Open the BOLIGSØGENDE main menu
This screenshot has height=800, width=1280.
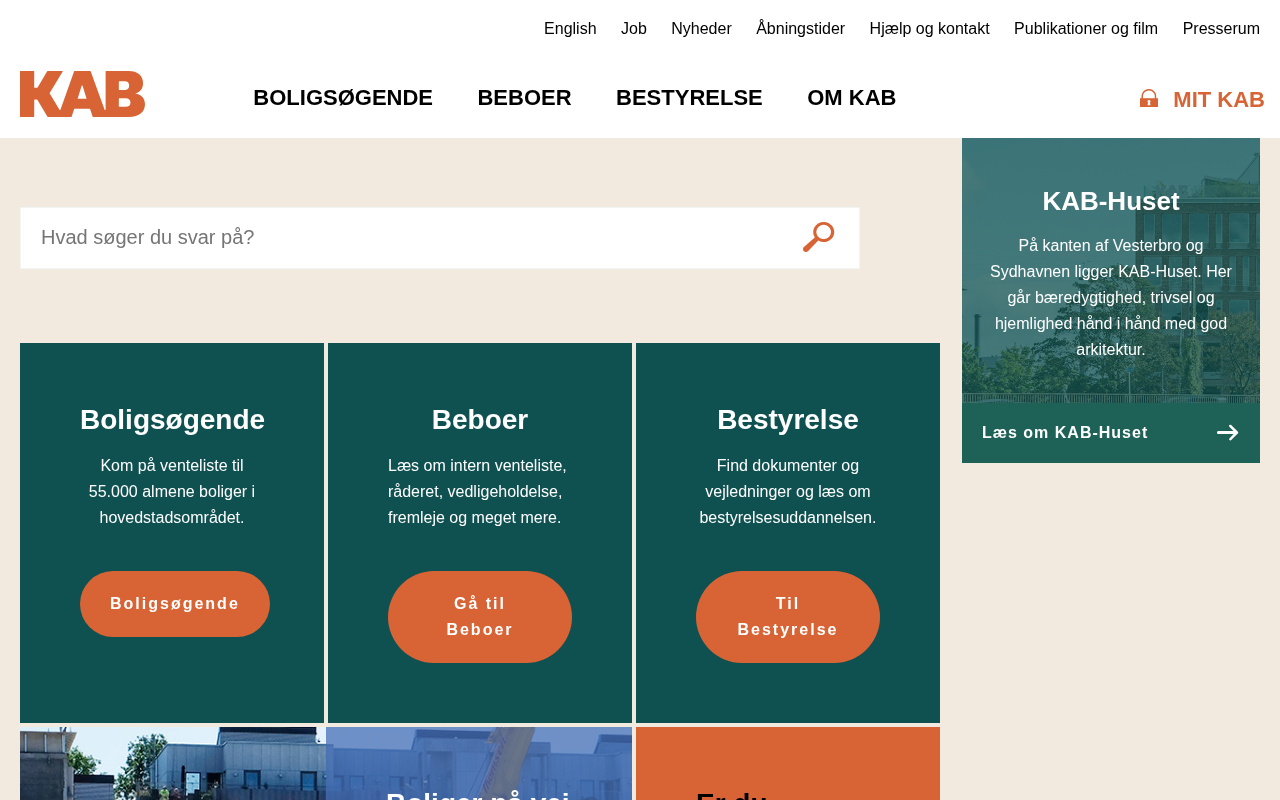(343, 98)
